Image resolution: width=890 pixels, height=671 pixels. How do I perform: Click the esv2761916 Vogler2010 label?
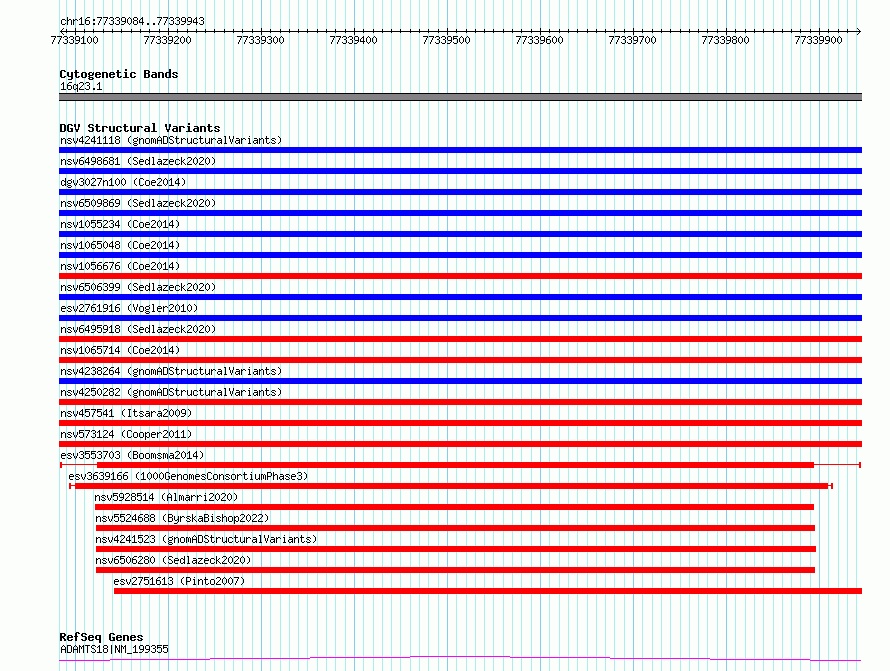[x=129, y=308]
